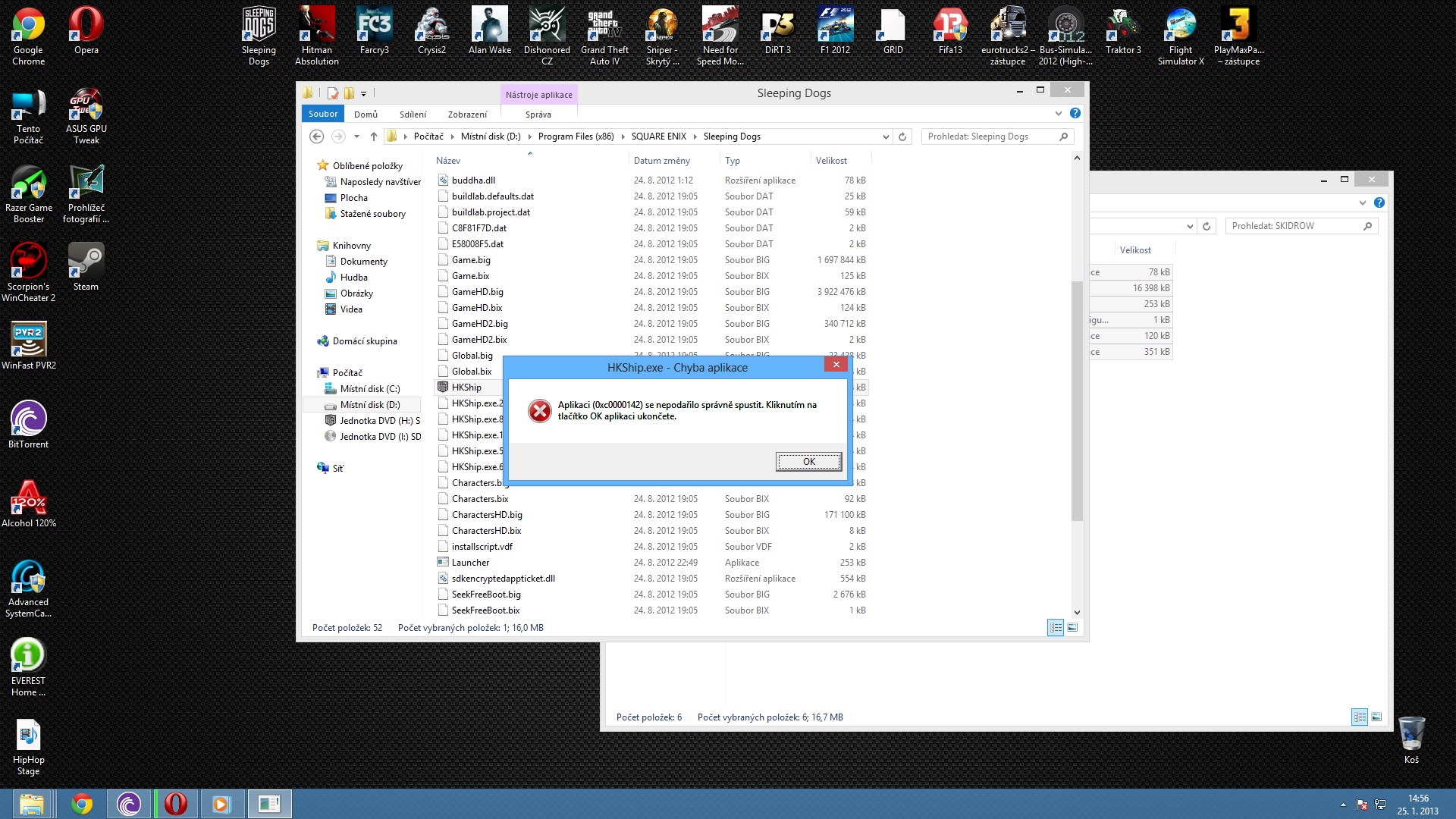Screen dimensions: 1456x819
Task: Click the refresh button beside the address bar
Action: pyautogui.click(x=902, y=136)
